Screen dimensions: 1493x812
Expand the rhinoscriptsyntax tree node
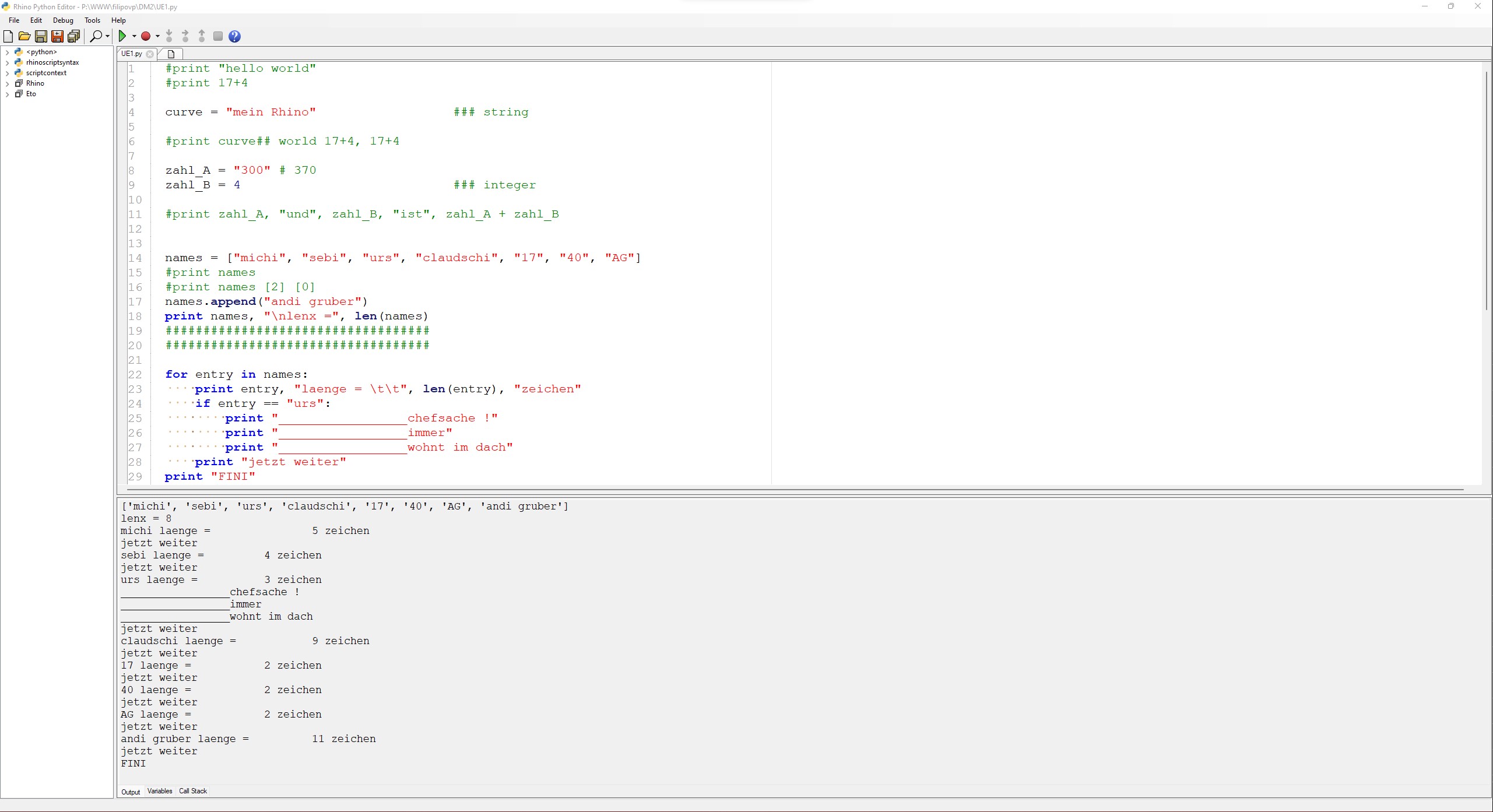[8, 62]
